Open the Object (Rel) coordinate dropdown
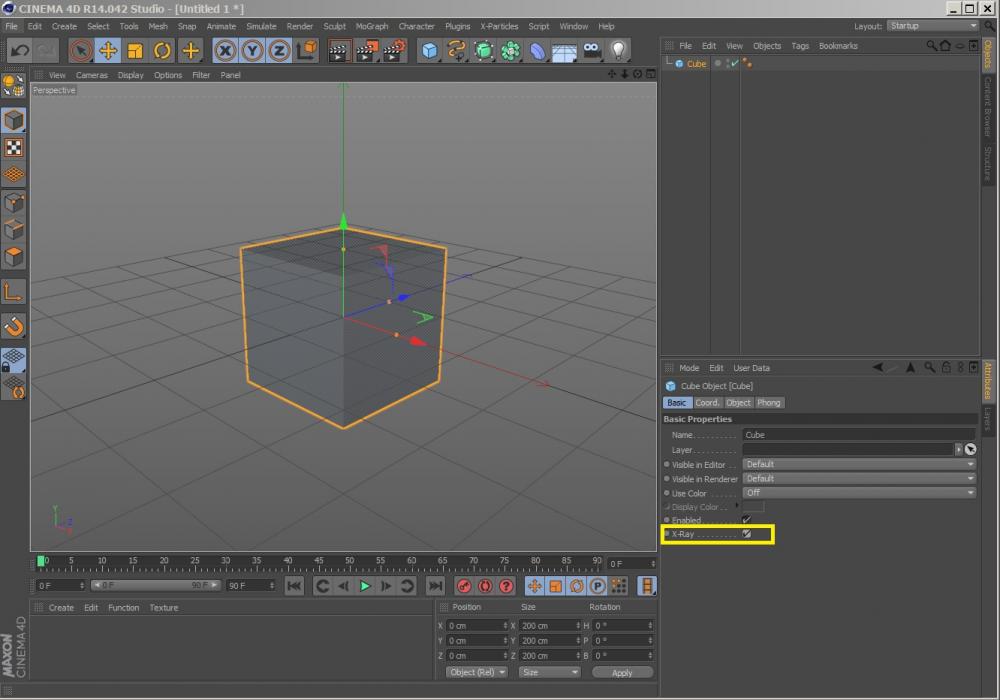1000x700 pixels. 477,672
